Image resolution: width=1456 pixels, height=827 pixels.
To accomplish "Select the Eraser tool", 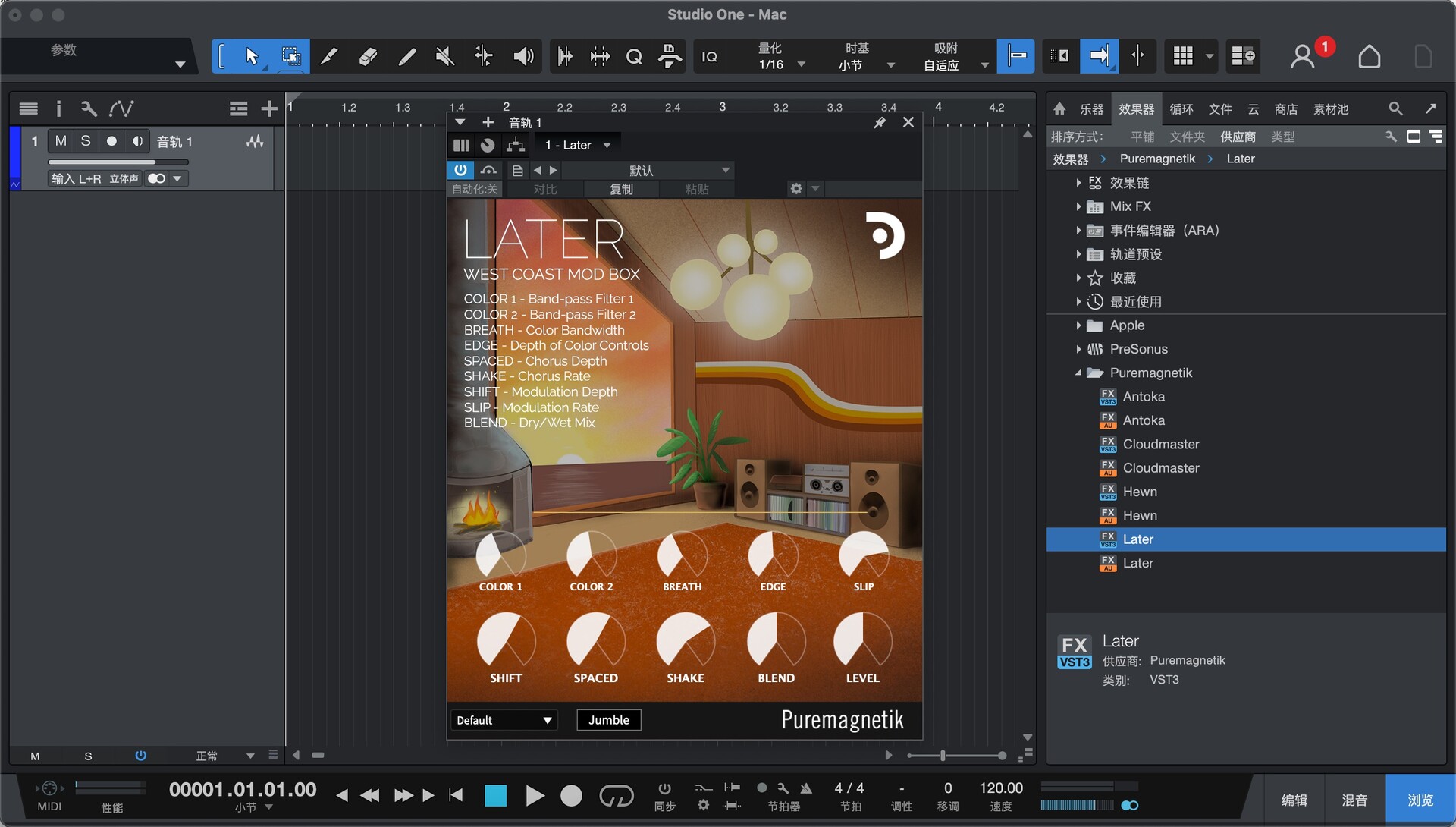I will pyautogui.click(x=368, y=56).
